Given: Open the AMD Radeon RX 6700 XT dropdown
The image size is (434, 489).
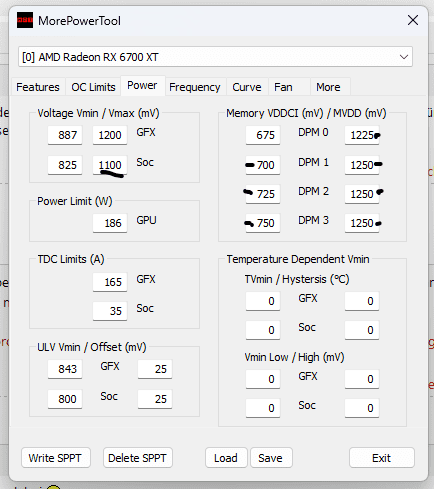Looking at the screenshot, I should (x=215, y=57).
